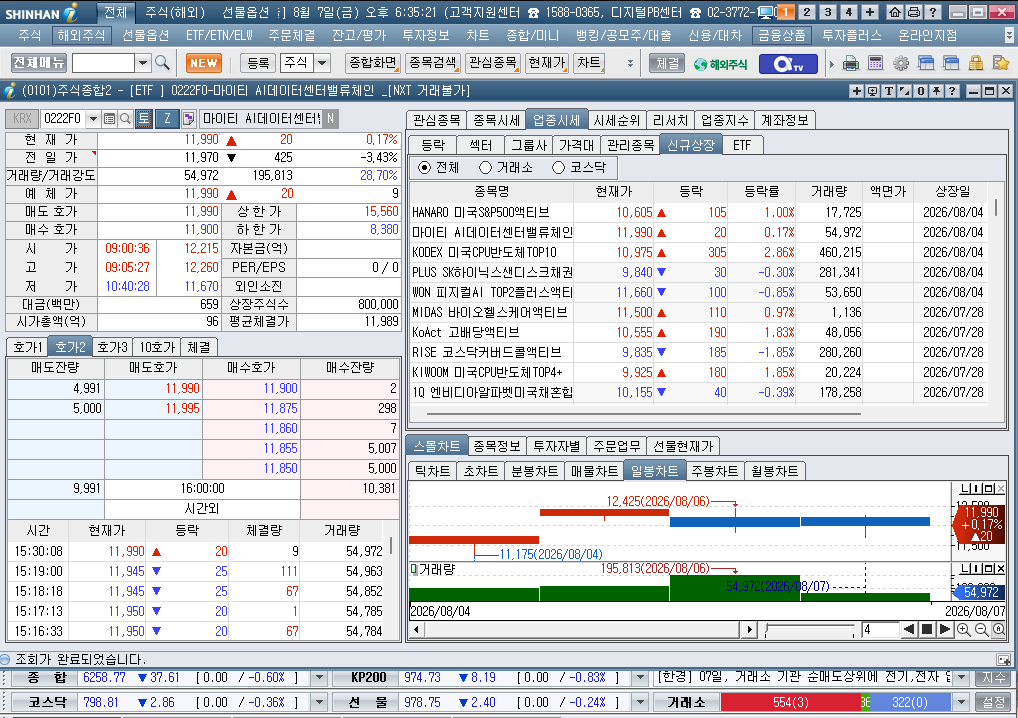1018x718 pixels.
Task: Switch to the 업종지수 tab
Action: click(725, 120)
